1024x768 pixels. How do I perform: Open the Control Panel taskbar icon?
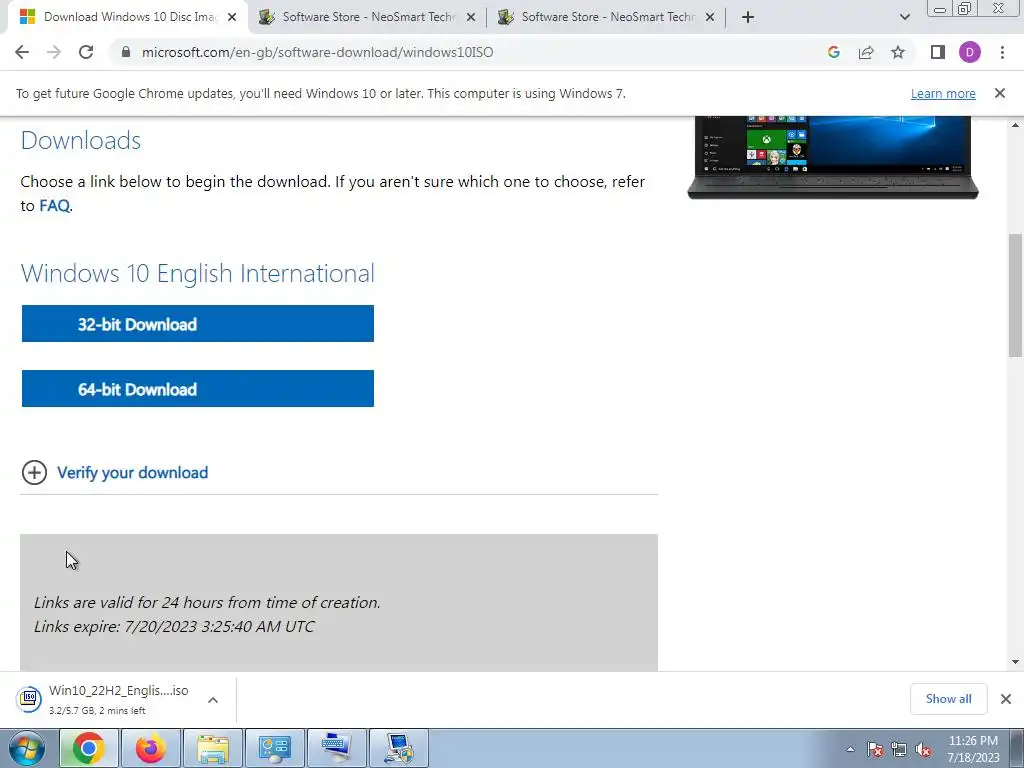click(274, 748)
